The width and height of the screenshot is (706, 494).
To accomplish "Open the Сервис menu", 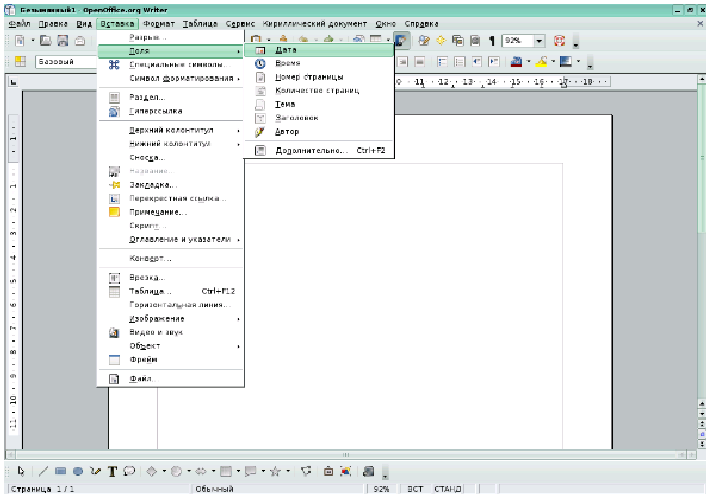I will (240, 24).
